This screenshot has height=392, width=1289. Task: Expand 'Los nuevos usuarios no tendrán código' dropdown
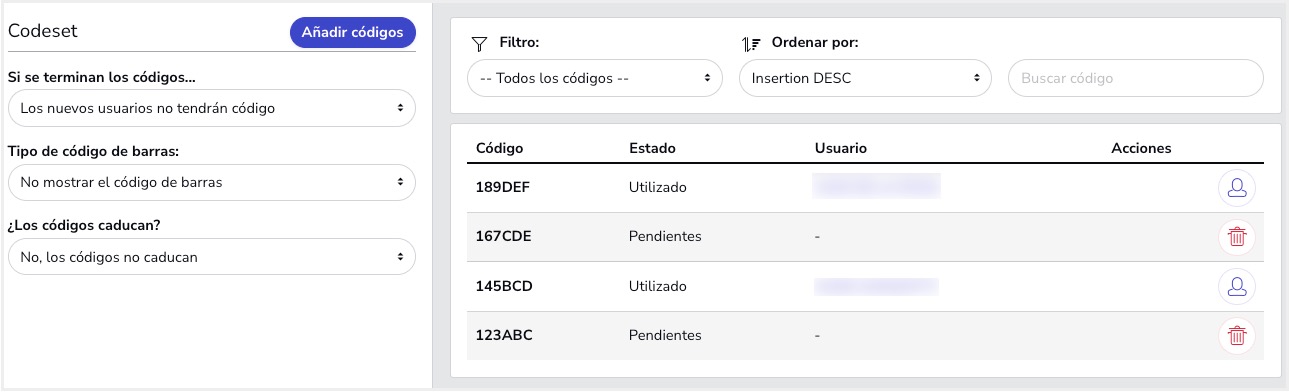[x=211, y=108]
